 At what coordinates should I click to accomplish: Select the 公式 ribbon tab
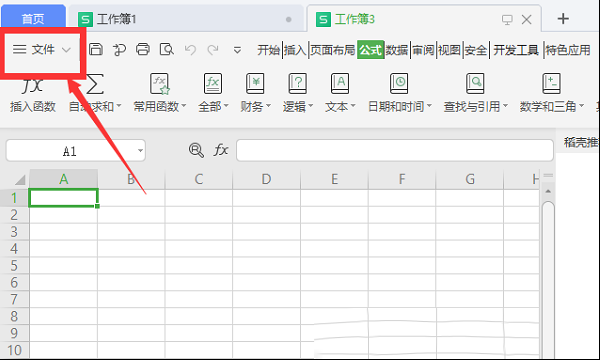click(x=370, y=50)
